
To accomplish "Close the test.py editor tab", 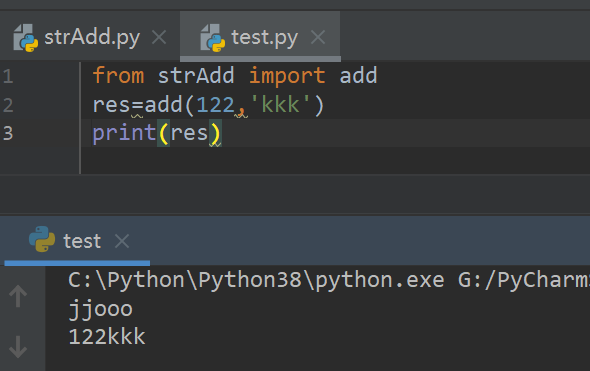I will [318, 37].
